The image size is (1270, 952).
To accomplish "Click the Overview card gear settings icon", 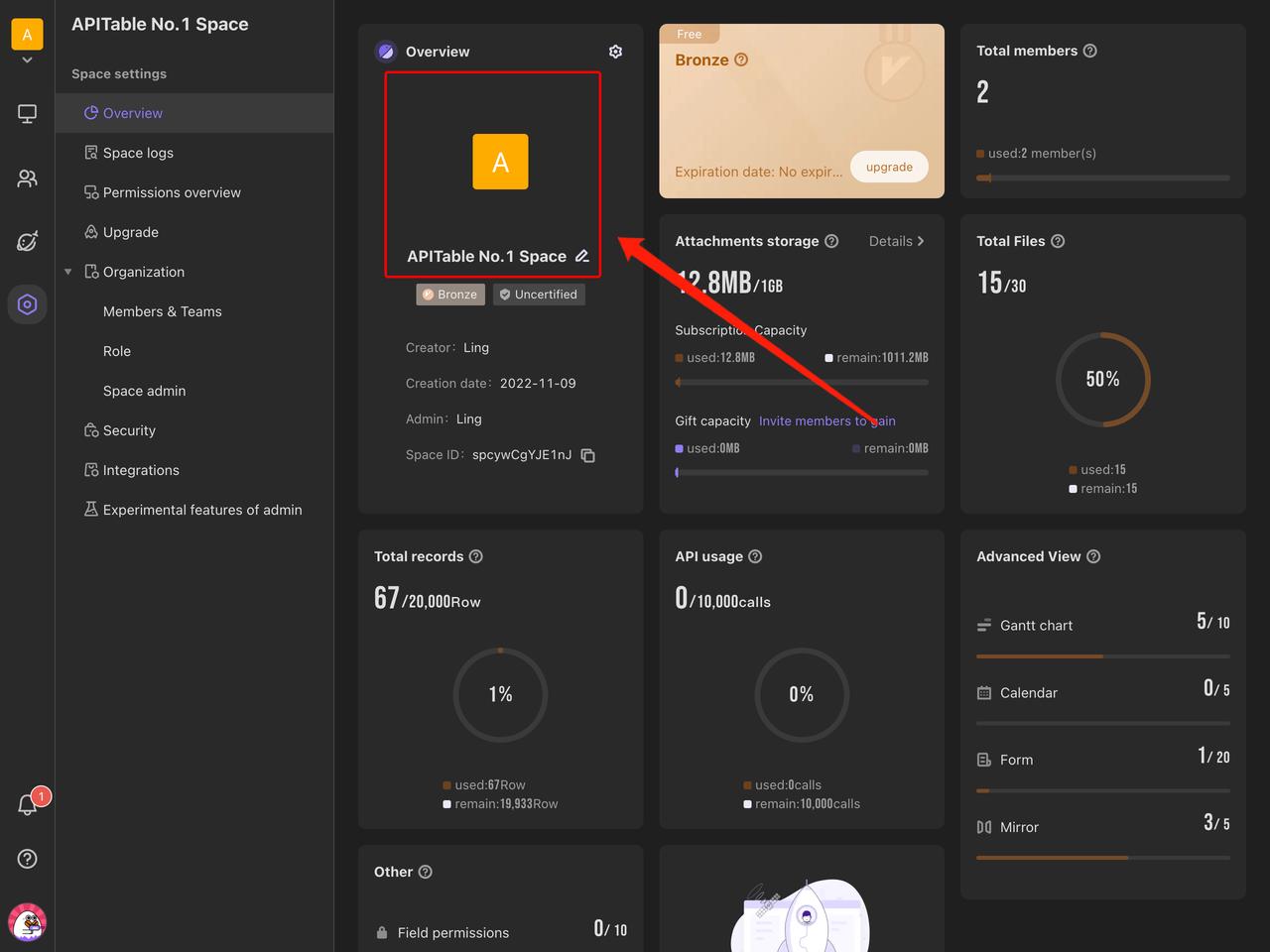I will click(x=615, y=52).
